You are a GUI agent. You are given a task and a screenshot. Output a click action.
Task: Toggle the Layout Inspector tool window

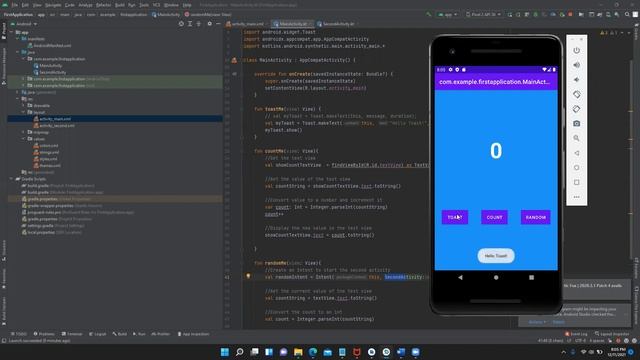(612, 334)
